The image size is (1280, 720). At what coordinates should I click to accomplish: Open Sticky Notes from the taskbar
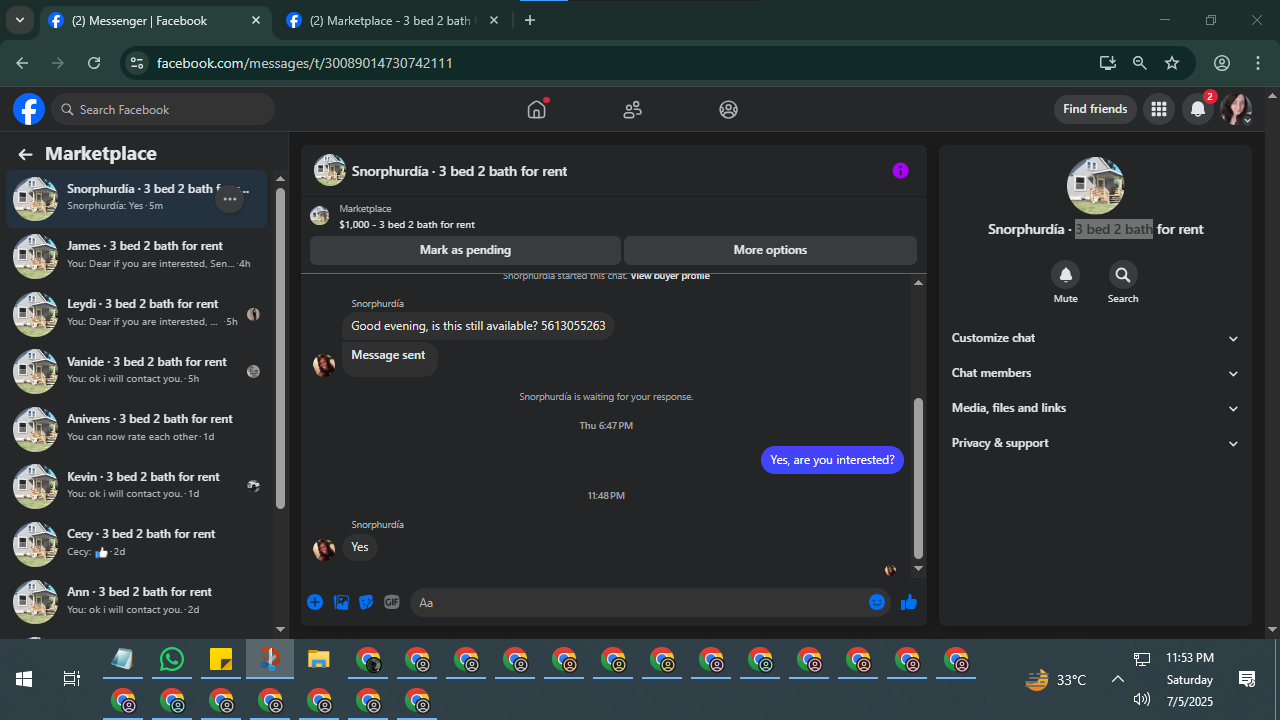[x=221, y=659]
